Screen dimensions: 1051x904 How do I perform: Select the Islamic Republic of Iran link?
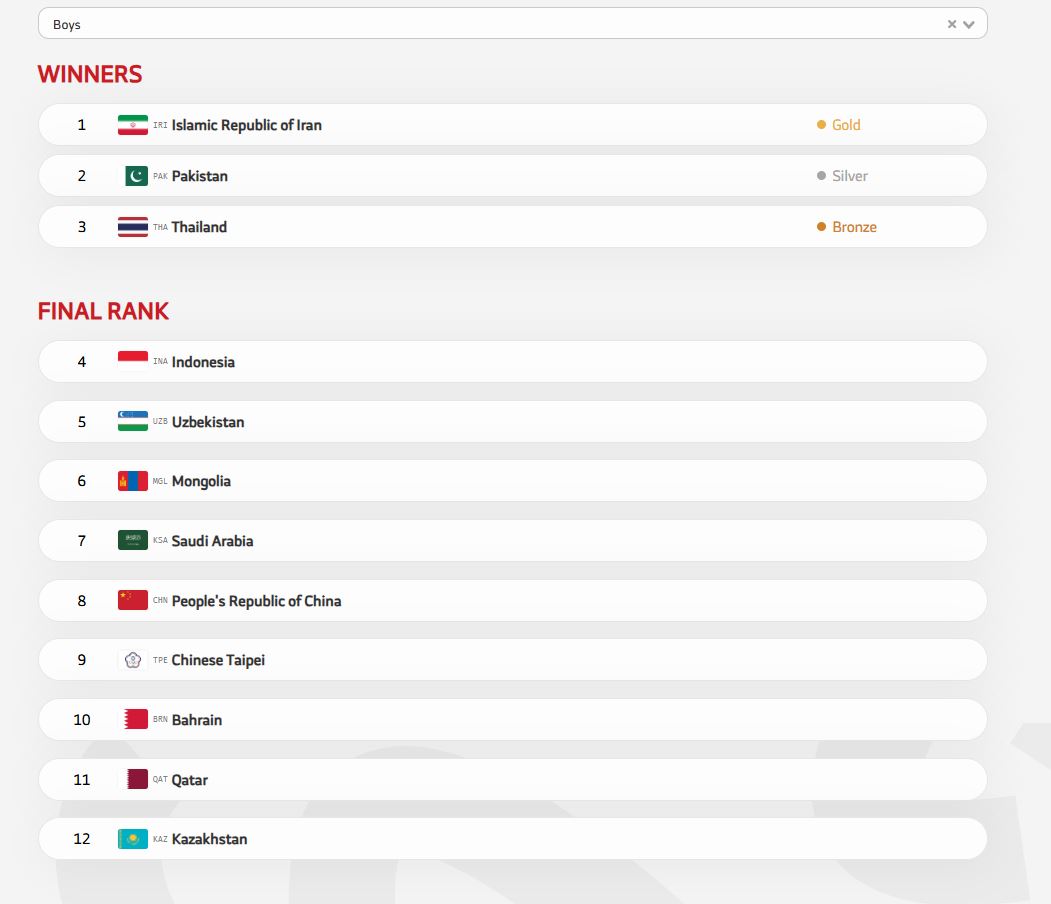coord(246,125)
